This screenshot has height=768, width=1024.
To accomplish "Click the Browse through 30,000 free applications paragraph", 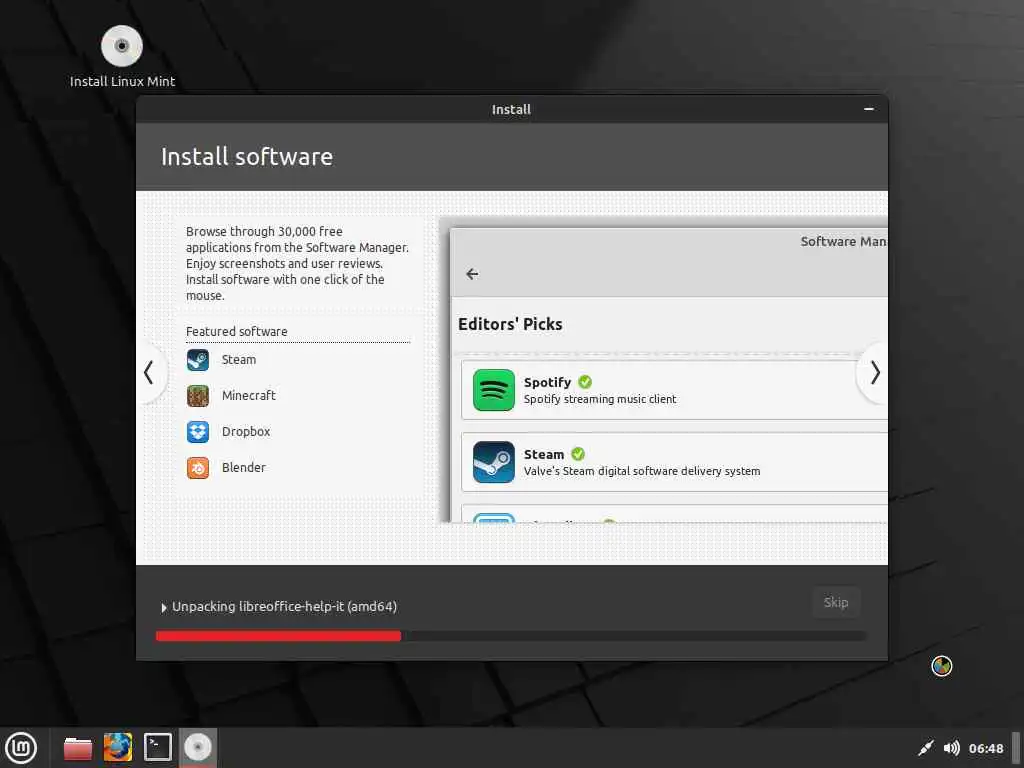I will [x=297, y=263].
